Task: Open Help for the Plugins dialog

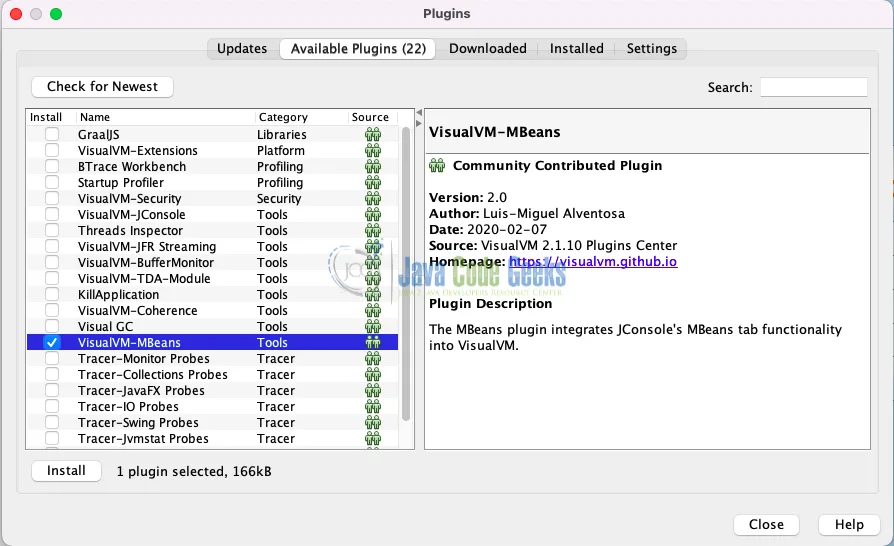Action: [x=849, y=524]
